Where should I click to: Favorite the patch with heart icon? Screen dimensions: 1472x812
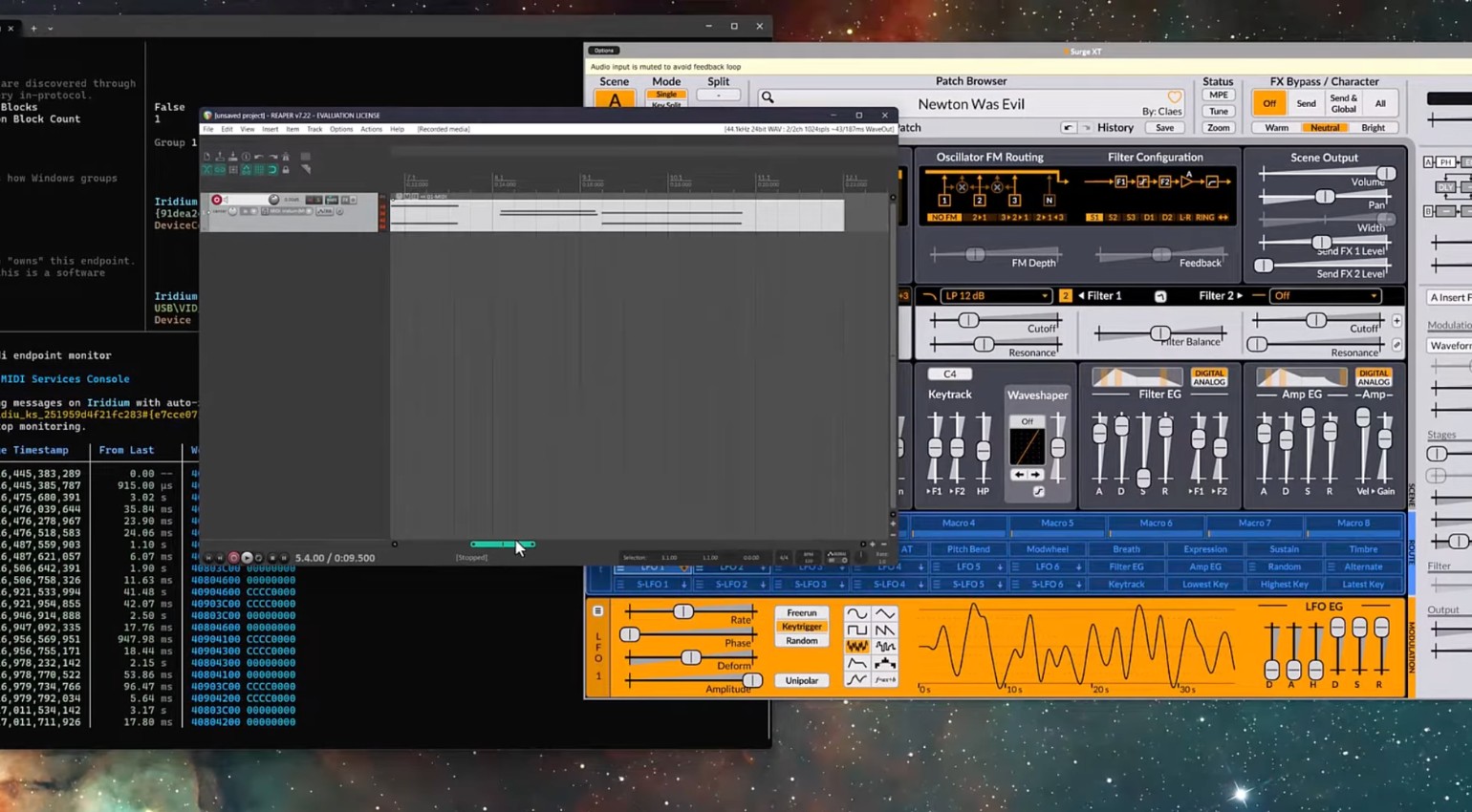click(1174, 97)
